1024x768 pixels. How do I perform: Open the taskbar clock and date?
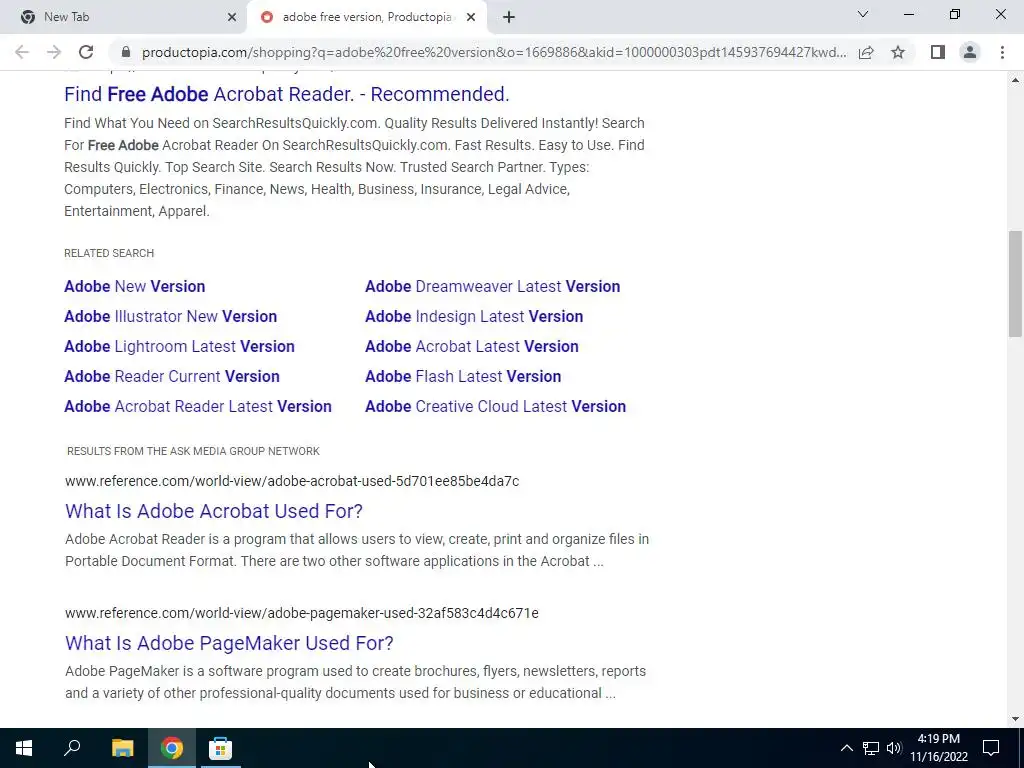pyautogui.click(x=938, y=748)
